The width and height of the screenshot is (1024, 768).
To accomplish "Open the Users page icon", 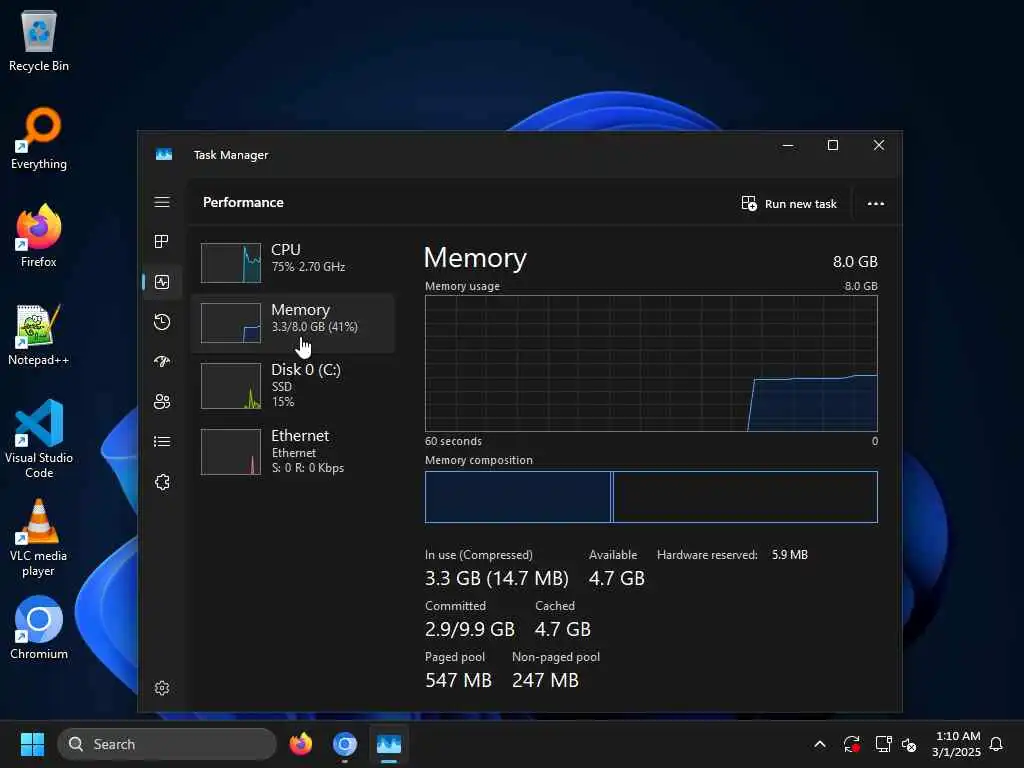I will coord(162,402).
